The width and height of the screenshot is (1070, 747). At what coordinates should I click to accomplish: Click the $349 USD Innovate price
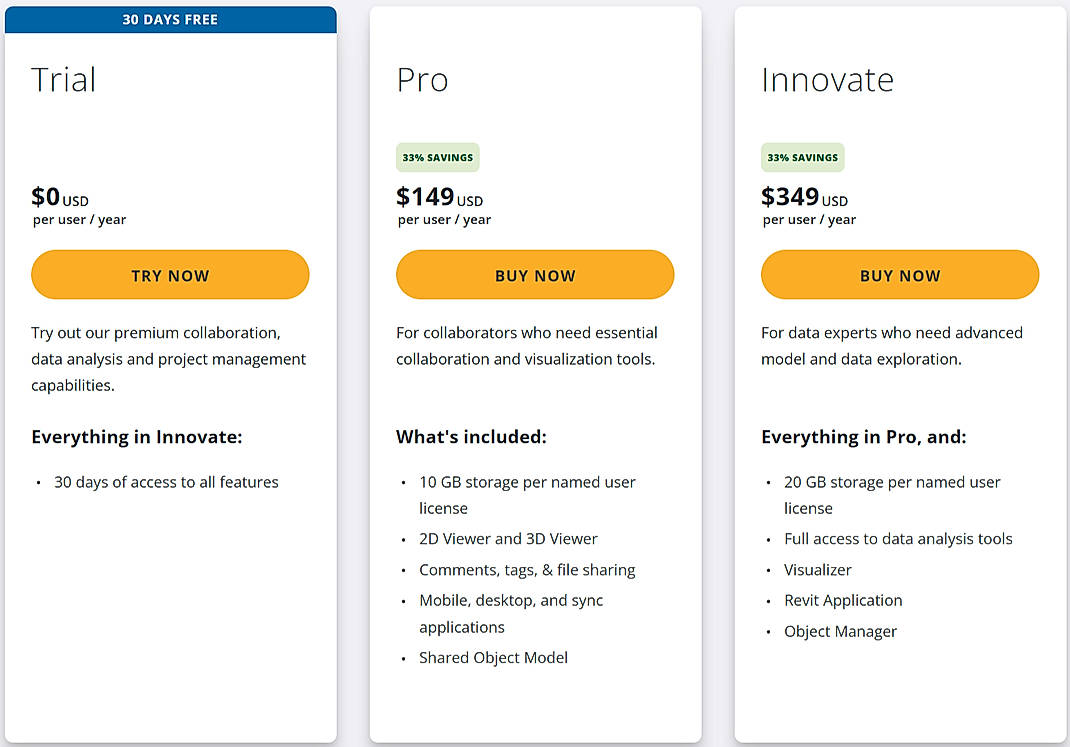[x=803, y=197]
